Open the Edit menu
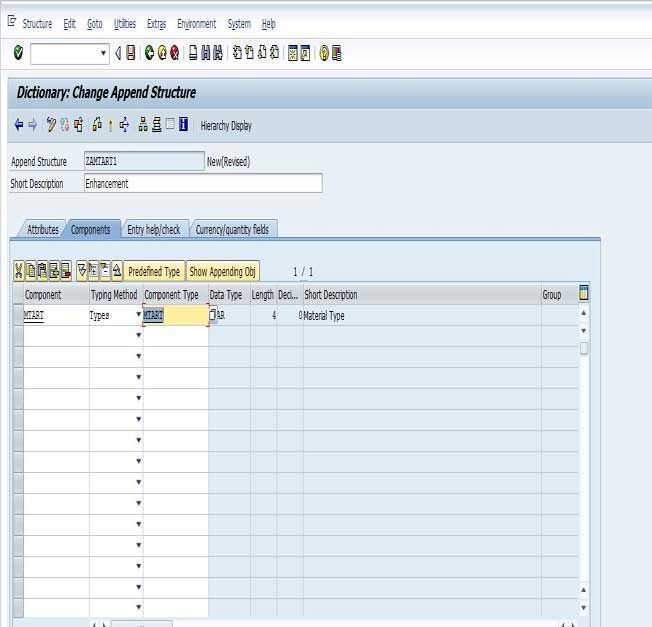652x627 pixels. point(69,24)
